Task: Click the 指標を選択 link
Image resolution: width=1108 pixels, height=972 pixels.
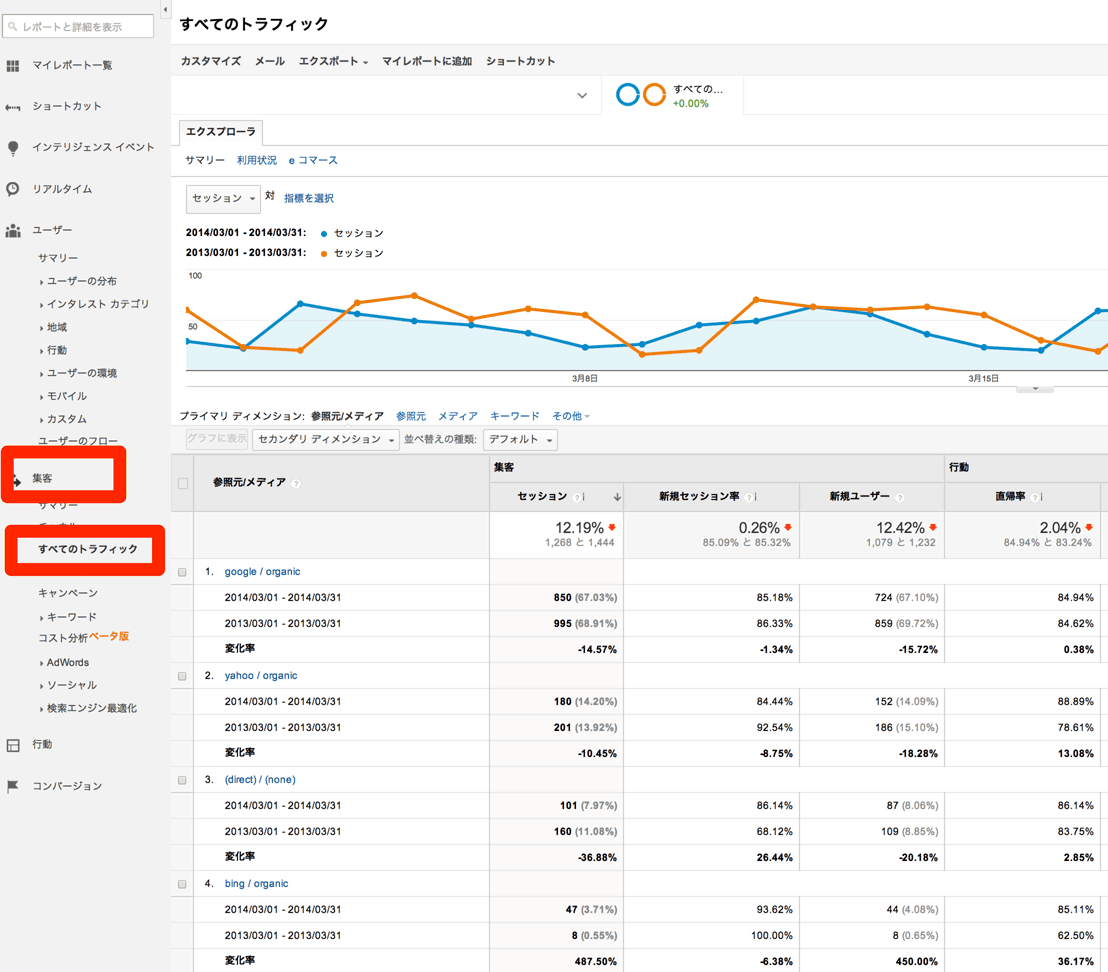Action: [x=309, y=199]
